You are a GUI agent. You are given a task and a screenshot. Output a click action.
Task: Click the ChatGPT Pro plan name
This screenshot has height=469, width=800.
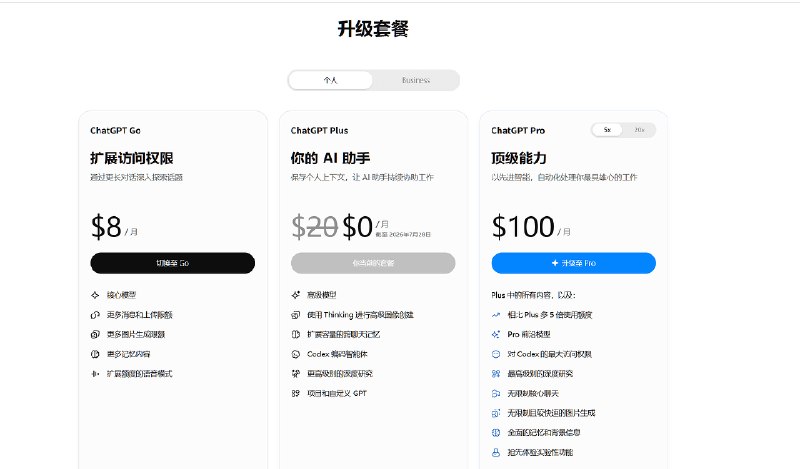point(518,131)
